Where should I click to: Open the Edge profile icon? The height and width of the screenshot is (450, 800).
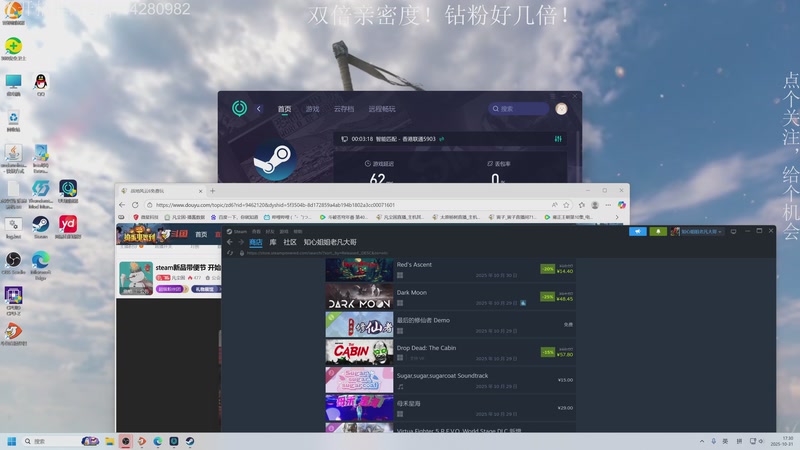tap(595, 205)
